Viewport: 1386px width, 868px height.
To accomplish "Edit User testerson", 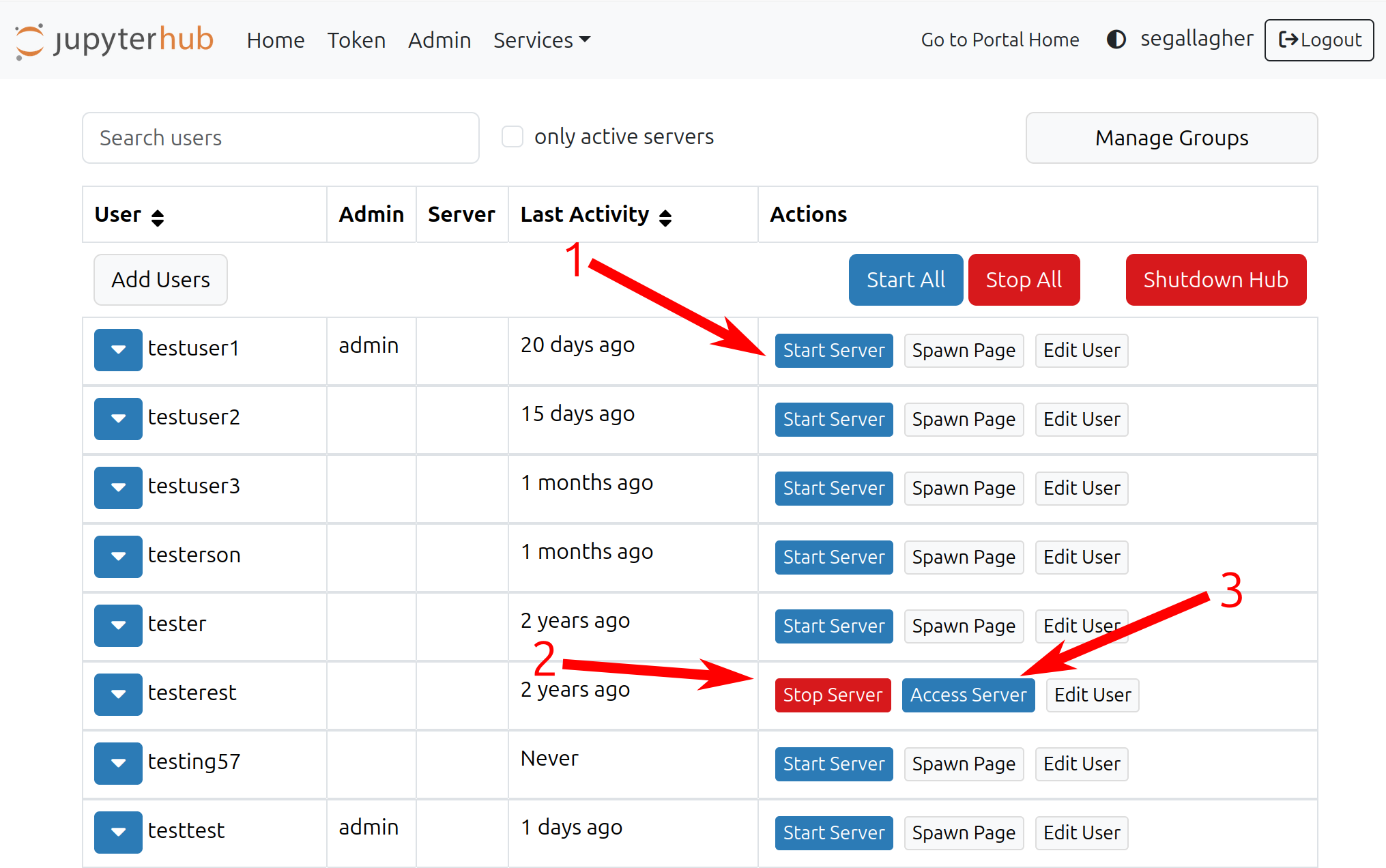I will (1082, 558).
